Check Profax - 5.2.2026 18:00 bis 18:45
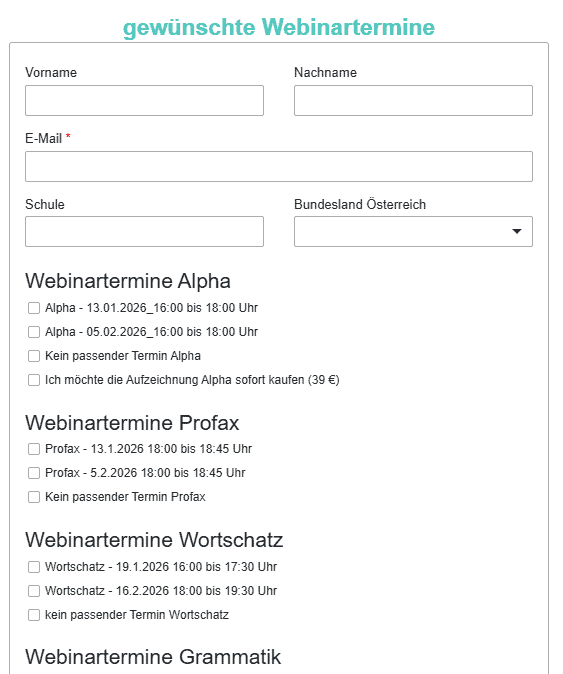This screenshot has height=674, width=563. coord(34,473)
